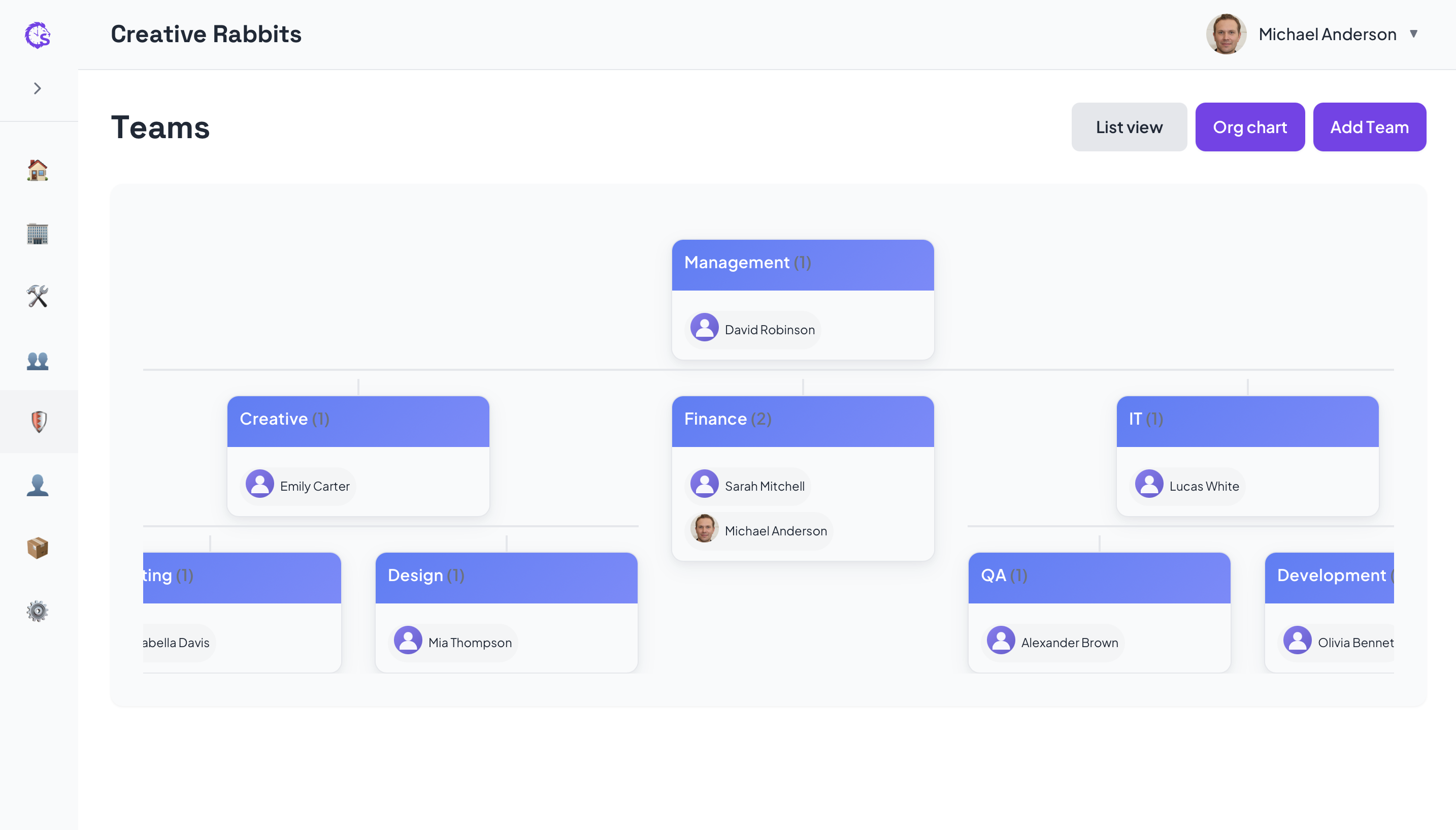Expand the sidebar with chevron arrow
Viewport: 1456px width, 830px height.
[x=38, y=88]
